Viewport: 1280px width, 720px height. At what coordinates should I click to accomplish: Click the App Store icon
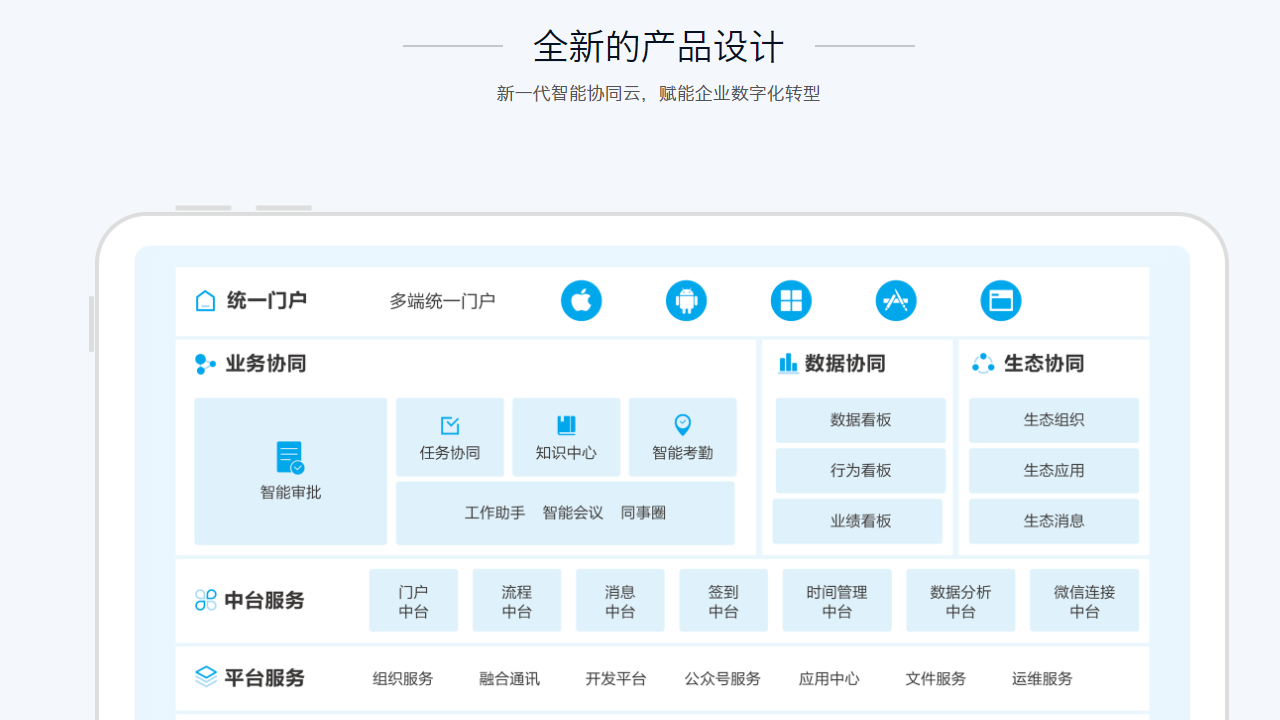(896, 300)
